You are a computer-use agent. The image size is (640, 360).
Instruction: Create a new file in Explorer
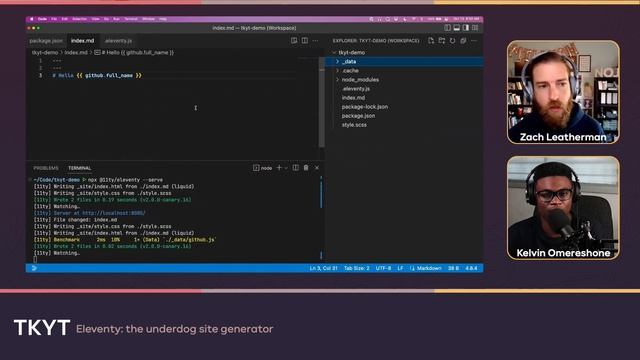(x=431, y=41)
